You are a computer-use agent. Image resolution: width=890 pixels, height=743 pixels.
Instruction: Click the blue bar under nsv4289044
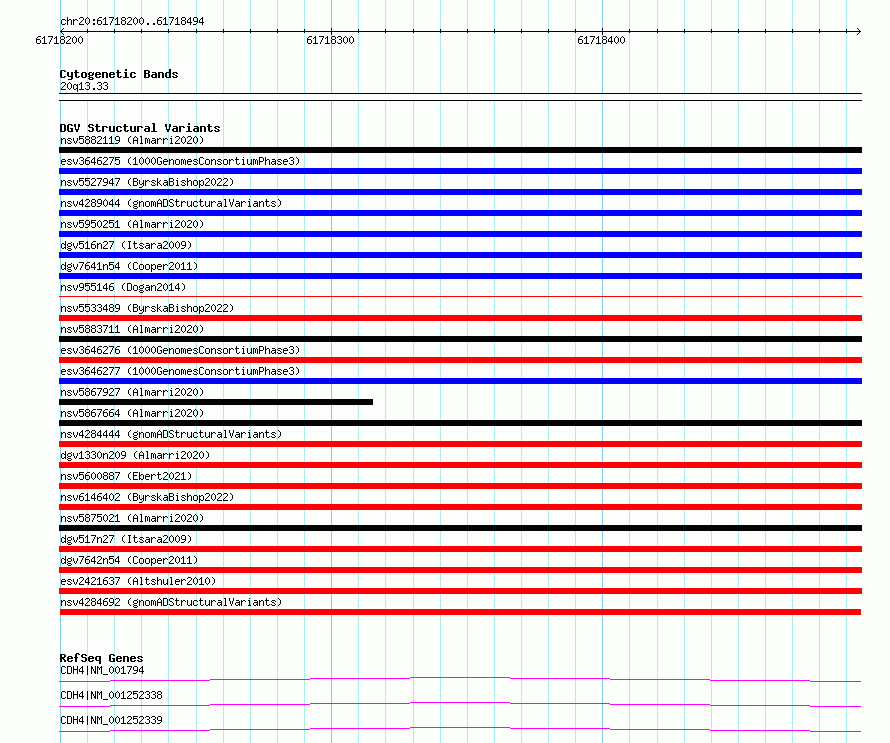click(460, 213)
